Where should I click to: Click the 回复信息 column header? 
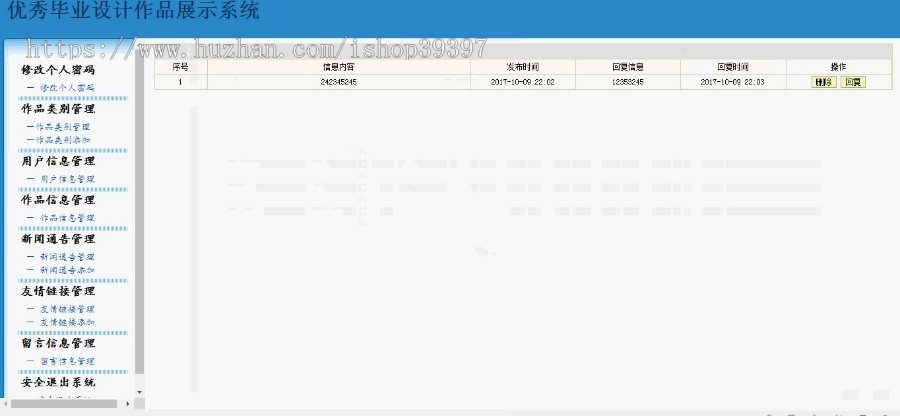(x=628, y=67)
